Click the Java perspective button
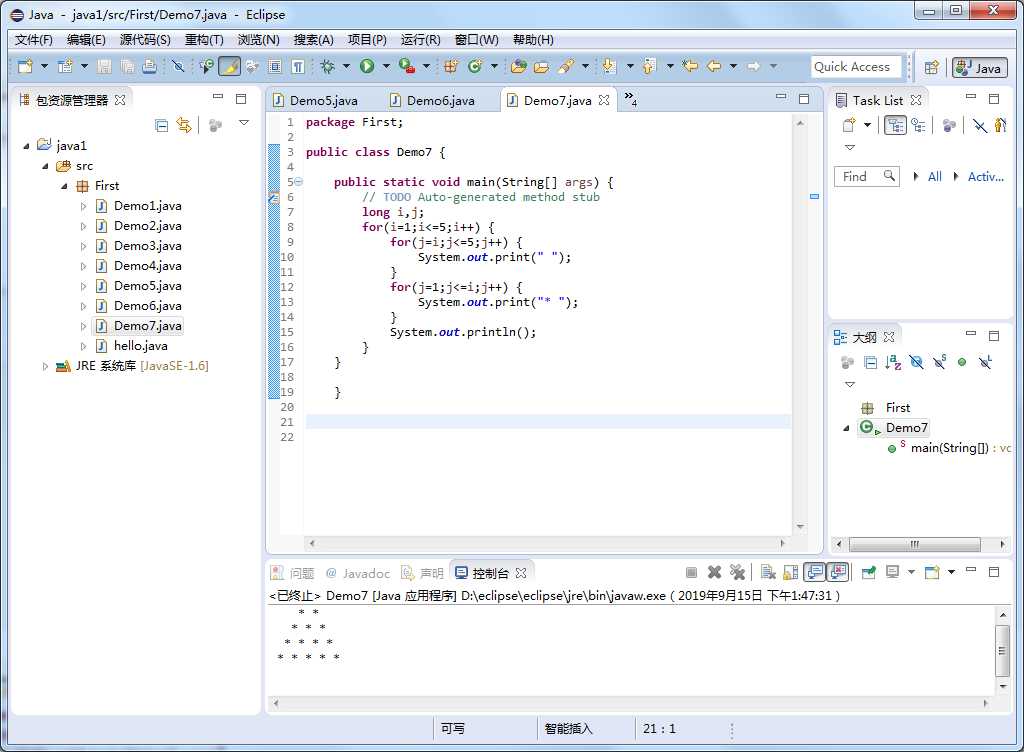 (x=980, y=67)
